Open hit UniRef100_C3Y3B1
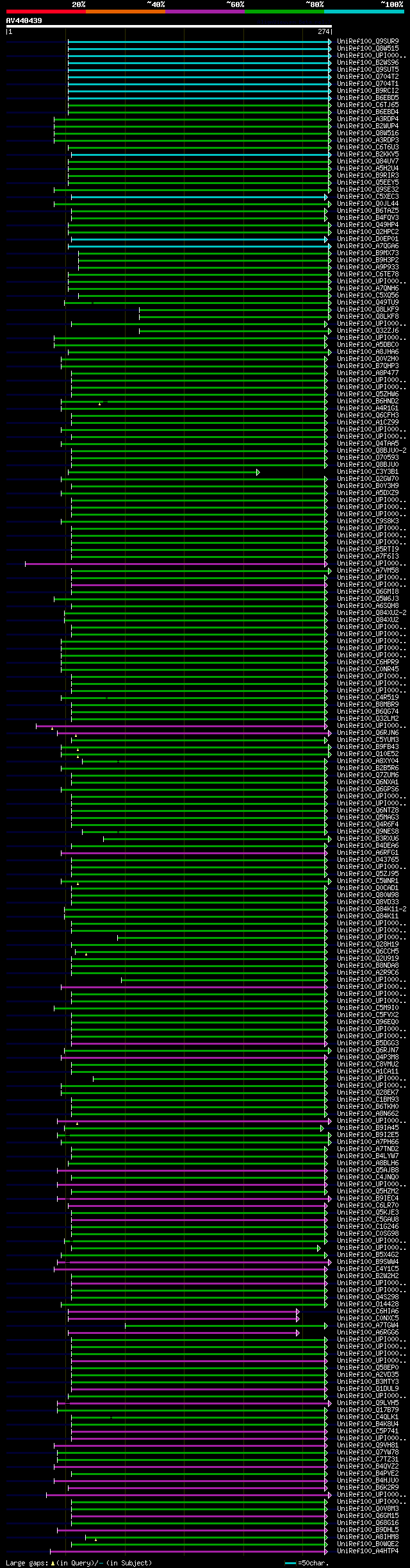 368,472
